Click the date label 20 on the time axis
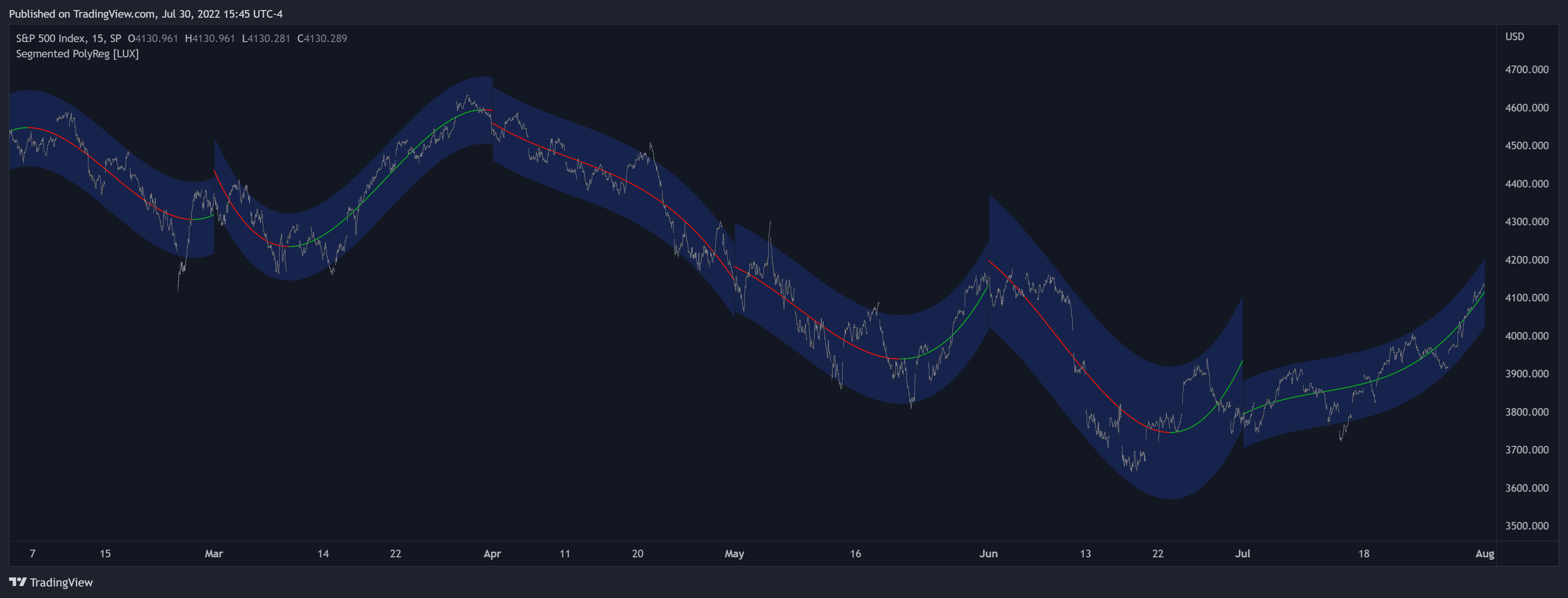Image resolution: width=1568 pixels, height=598 pixels. pos(637,554)
